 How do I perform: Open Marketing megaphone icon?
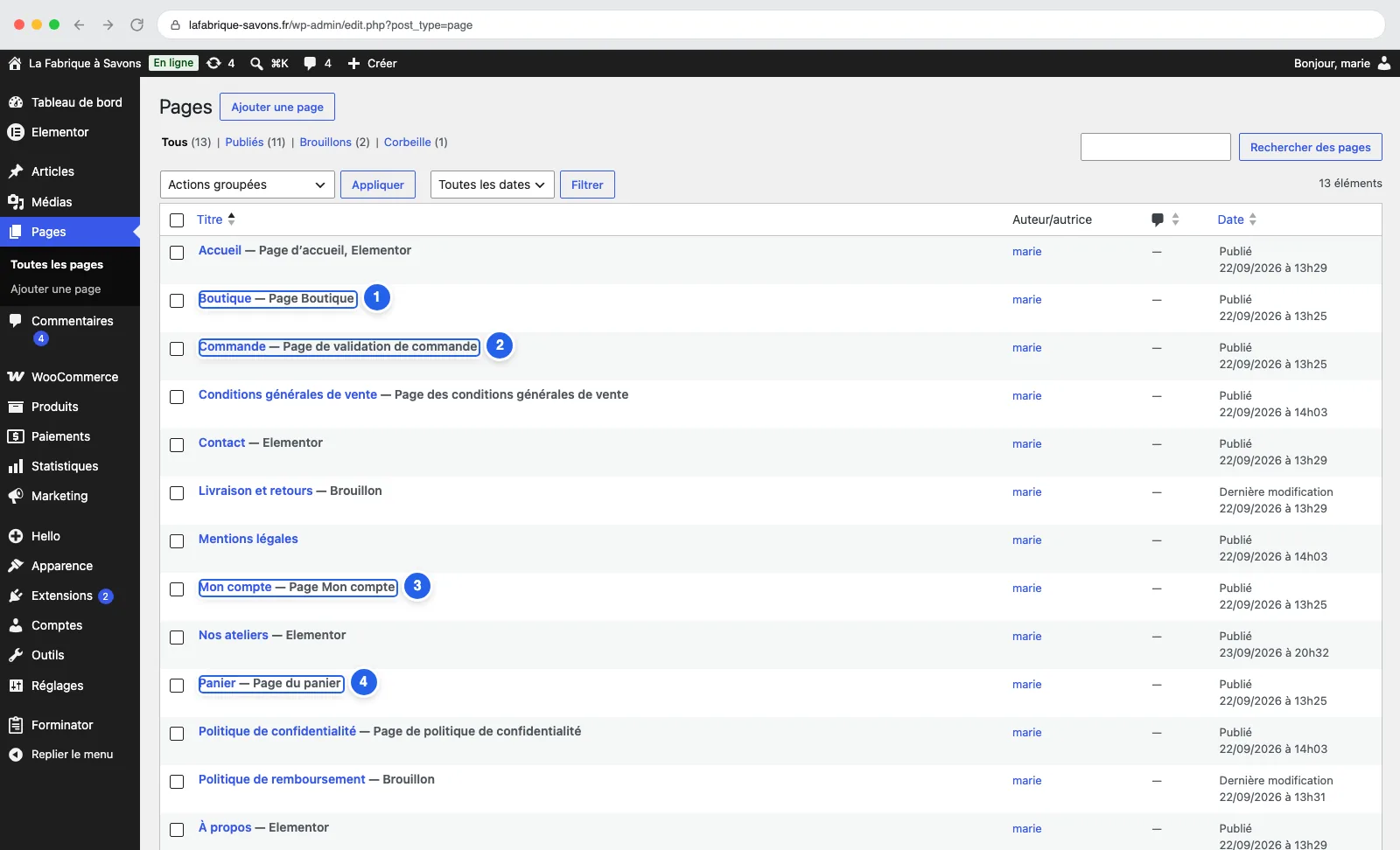tap(16, 496)
